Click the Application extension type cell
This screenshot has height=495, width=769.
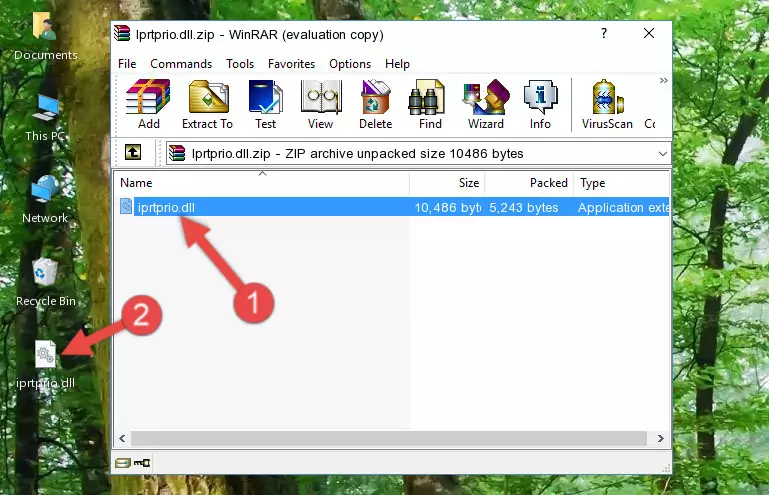coord(623,208)
